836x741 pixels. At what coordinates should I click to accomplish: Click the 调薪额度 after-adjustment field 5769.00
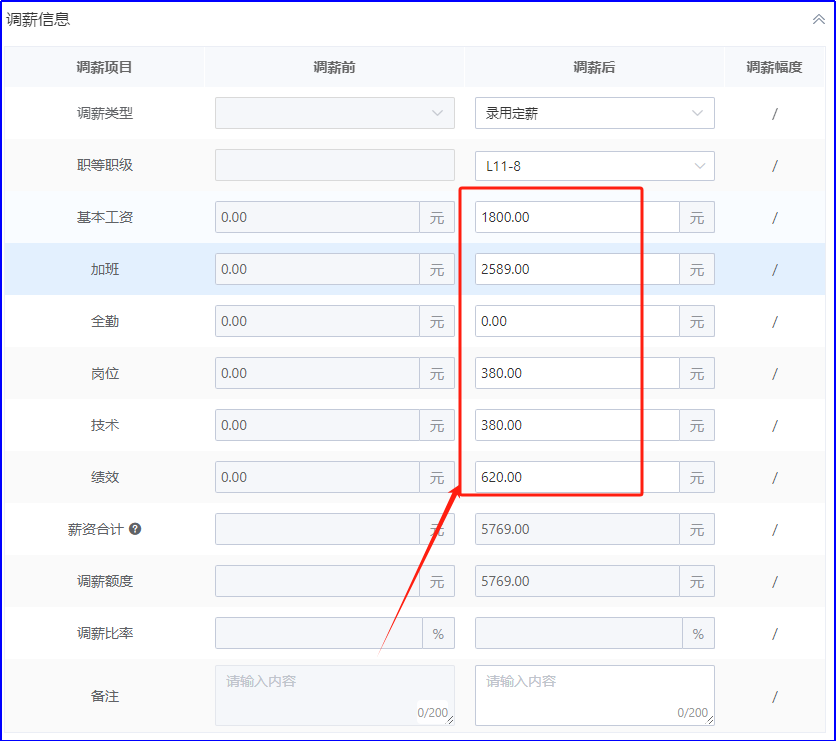click(x=576, y=581)
